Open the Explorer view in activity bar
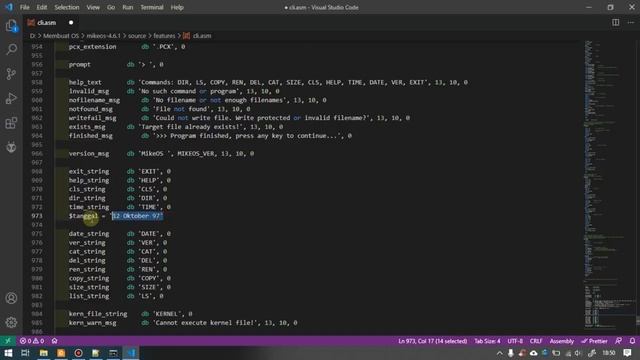This screenshot has height=360, width=640. (11, 26)
